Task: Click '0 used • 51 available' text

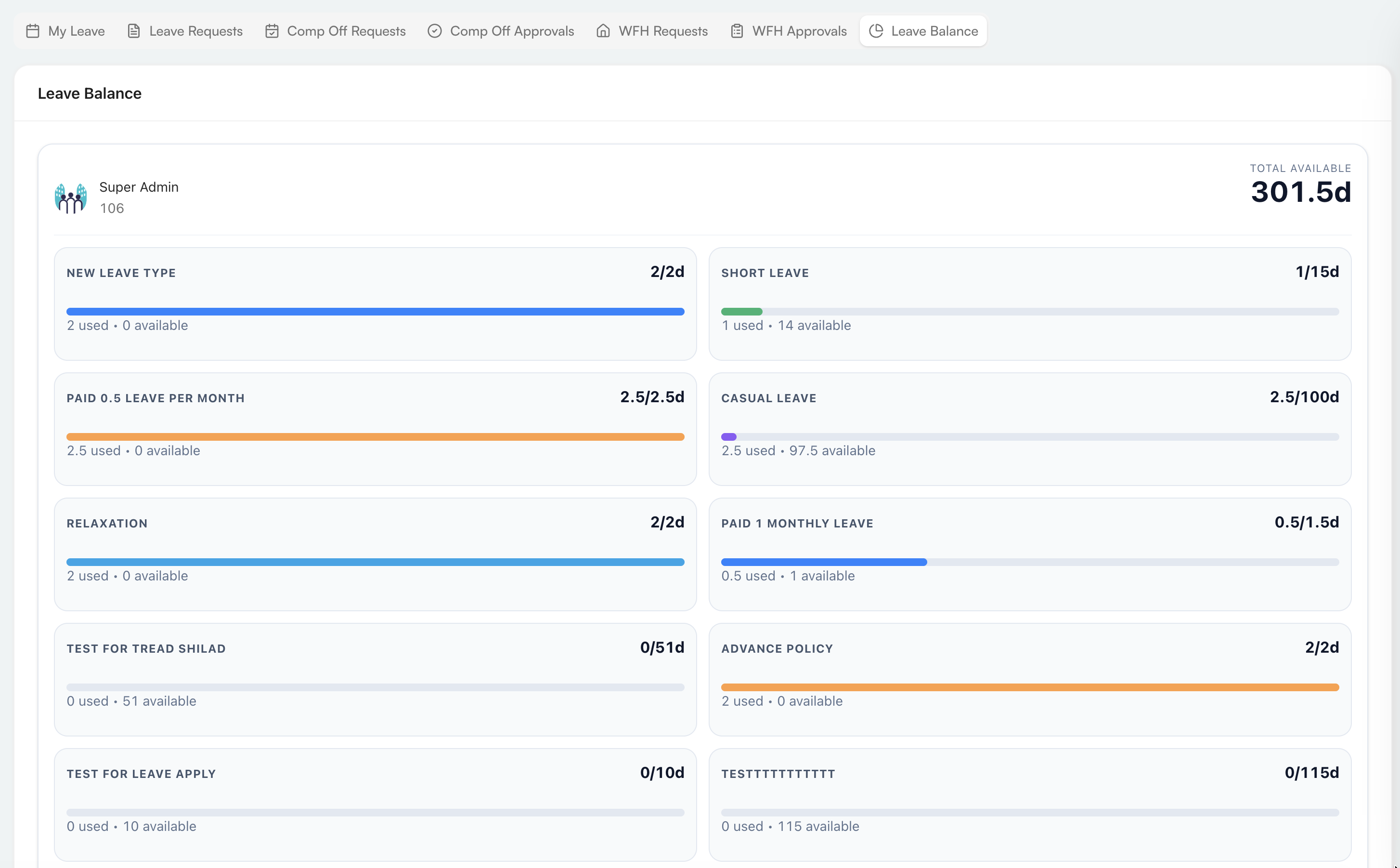Action: click(x=131, y=701)
